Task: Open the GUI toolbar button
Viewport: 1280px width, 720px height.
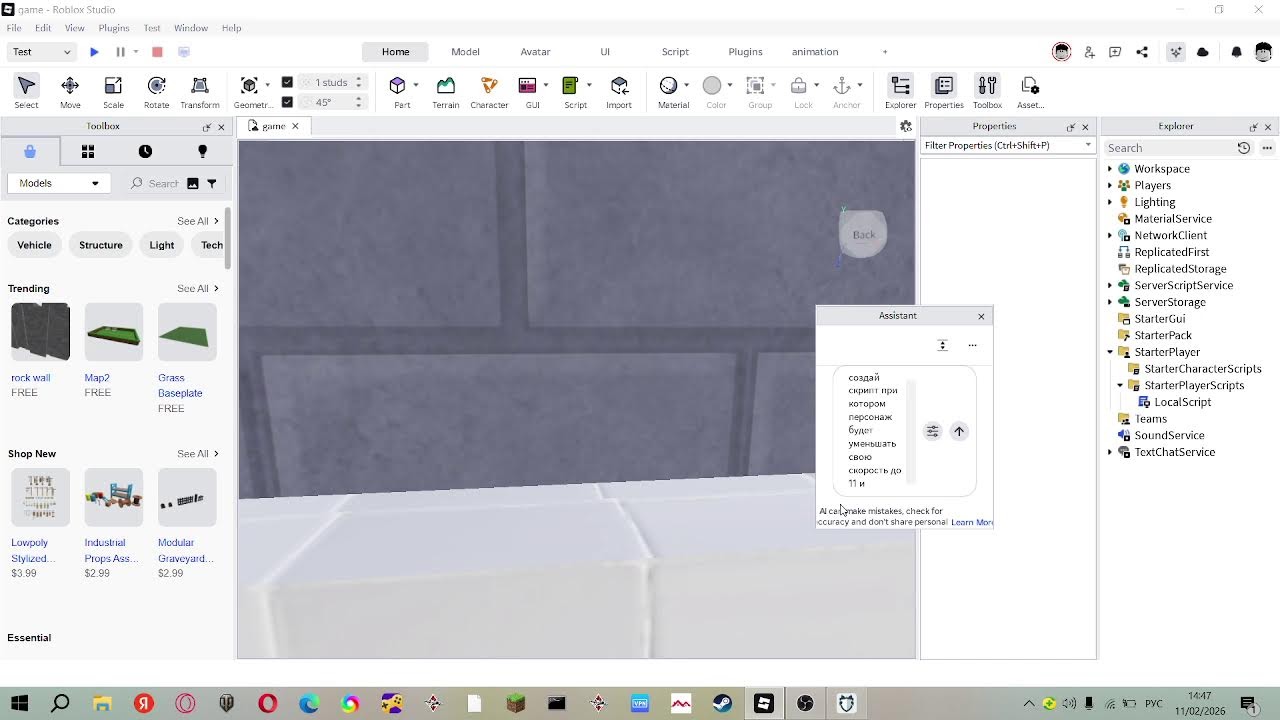Action: (528, 92)
